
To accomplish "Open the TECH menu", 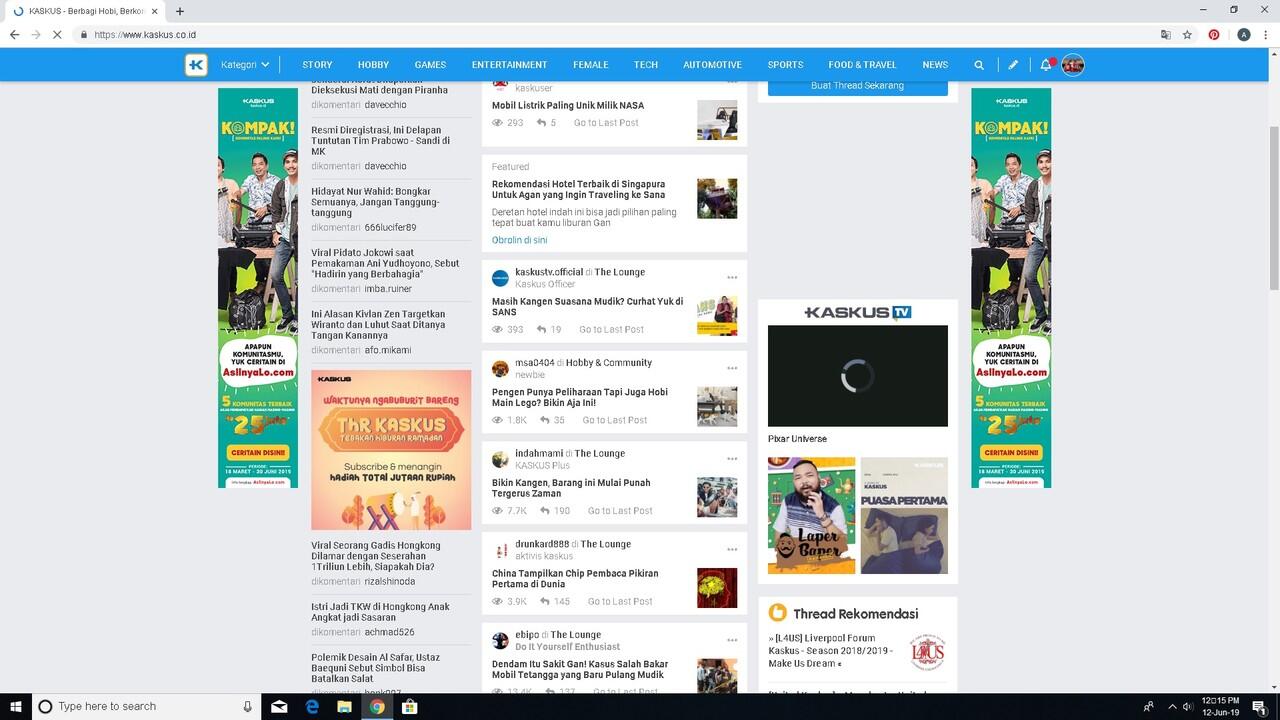I will (646, 65).
